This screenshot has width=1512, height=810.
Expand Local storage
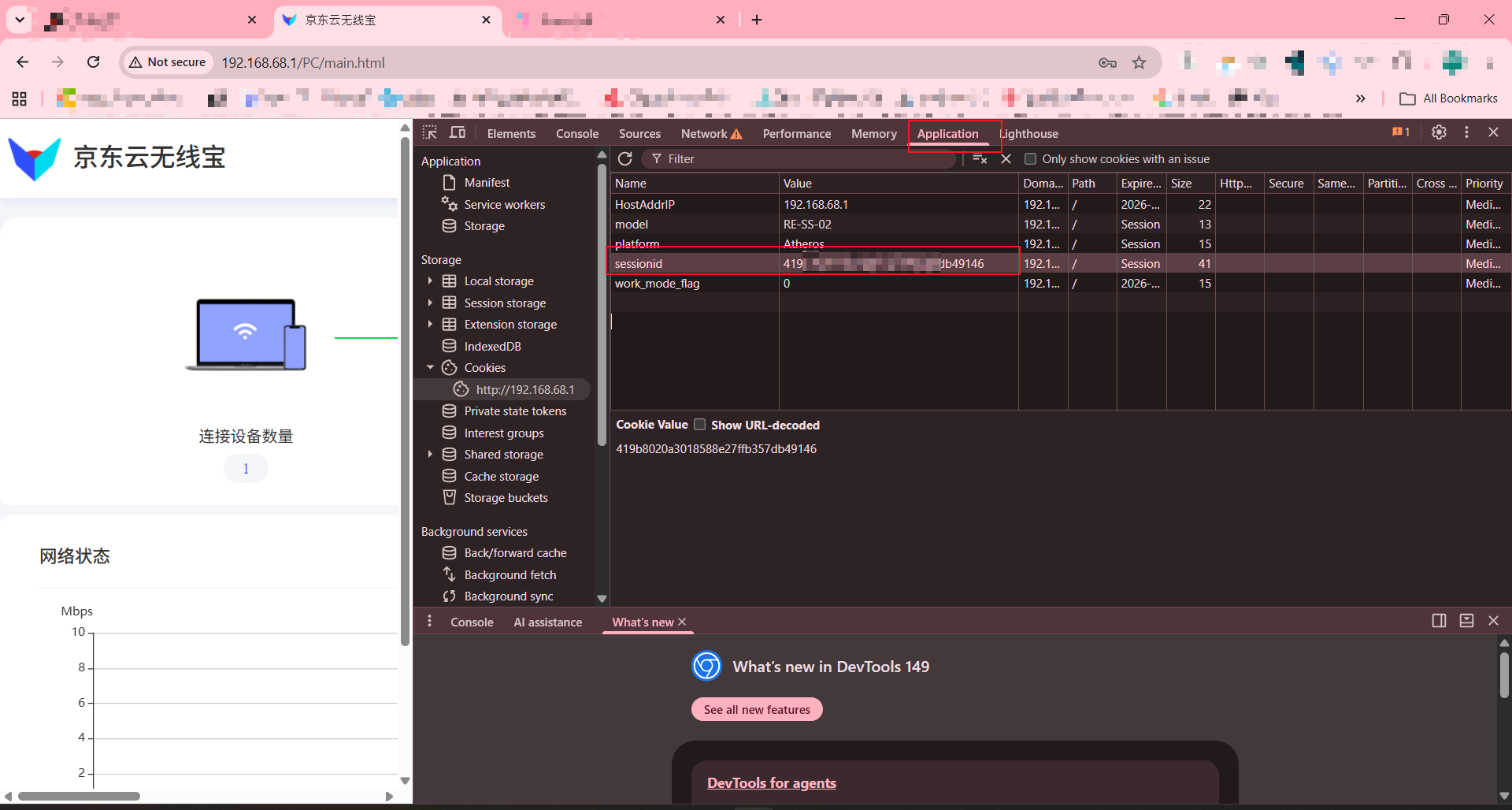pyautogui.click(x=430, y=281)
